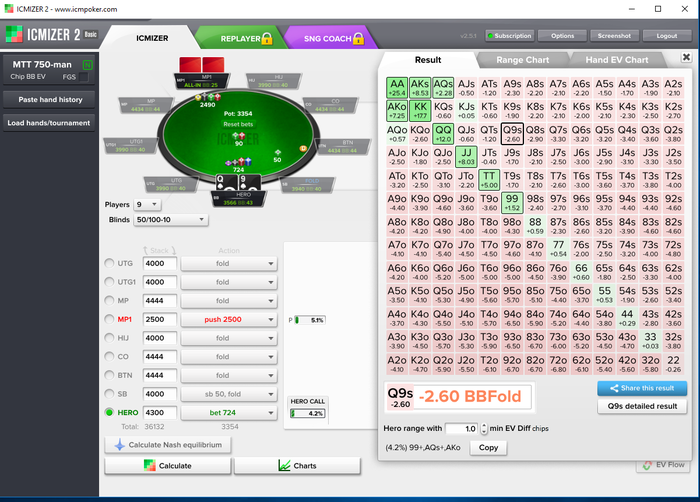Click the min EV Diff 1.0 input field
The width and height of the screenshot is (700, 502).
click(x=462, y=429)
